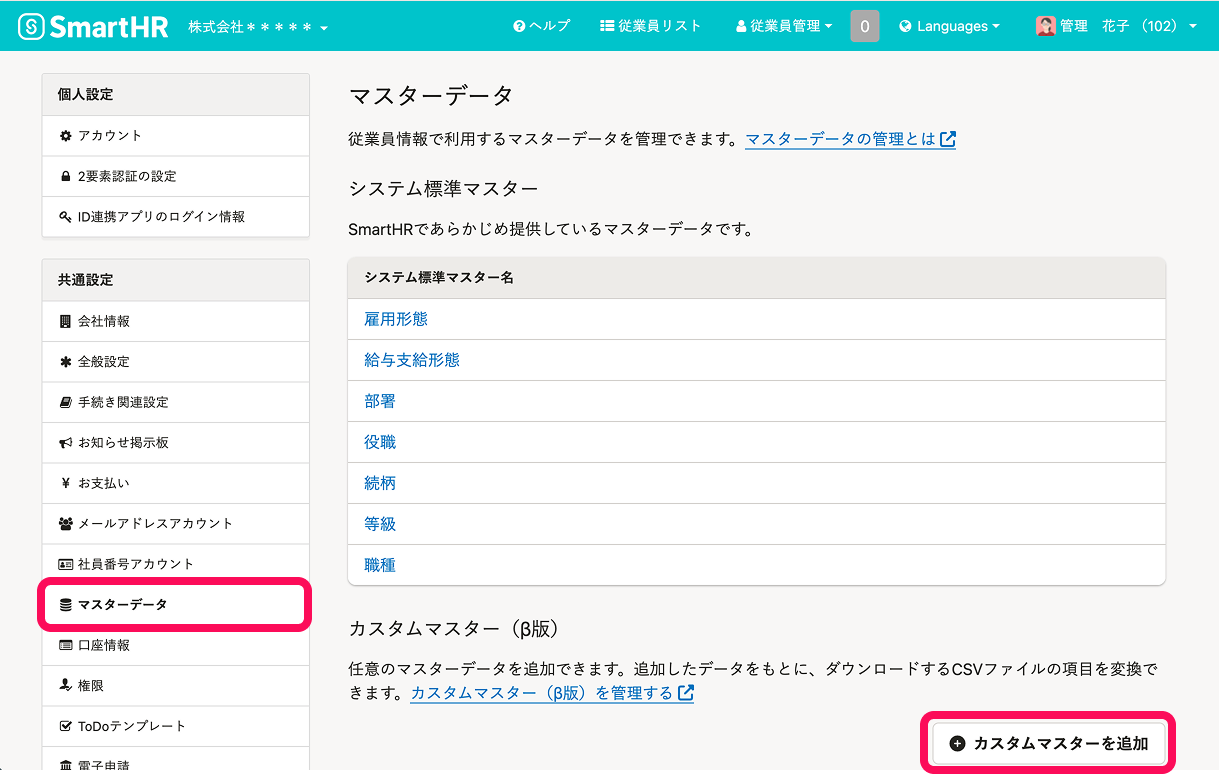Expand the Languages dropdown
The height and width of the screenshot is (774, 1219).
pyautogui.click(x=949, y=26)
